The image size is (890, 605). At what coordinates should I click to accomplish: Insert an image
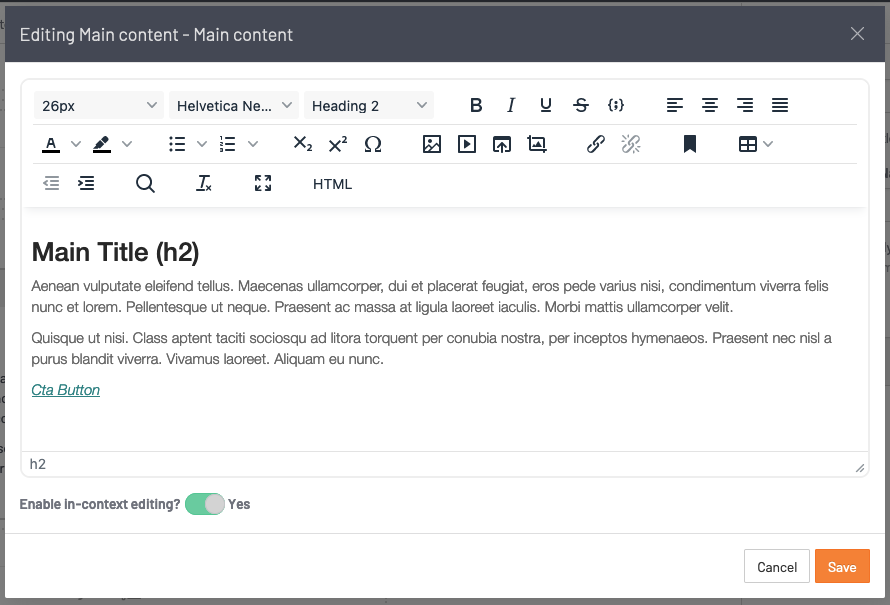tap(432, 144)
